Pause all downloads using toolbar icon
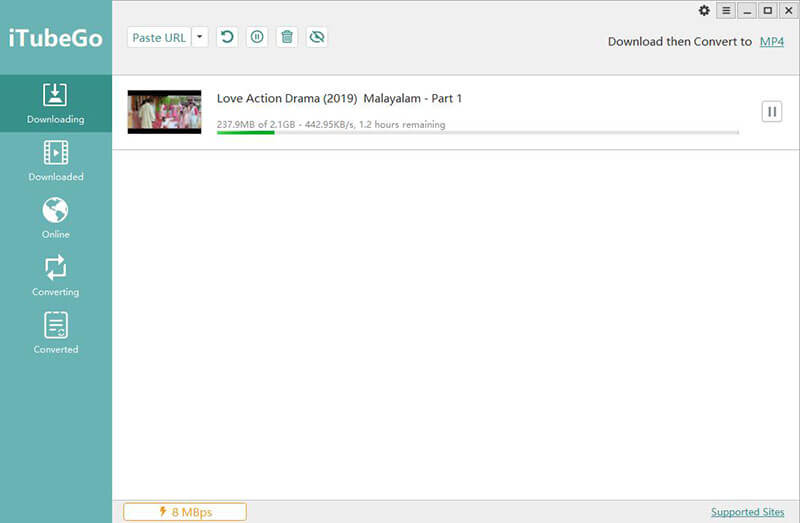The height and width of the screenshot is (523, 800). tap(257, 37)
